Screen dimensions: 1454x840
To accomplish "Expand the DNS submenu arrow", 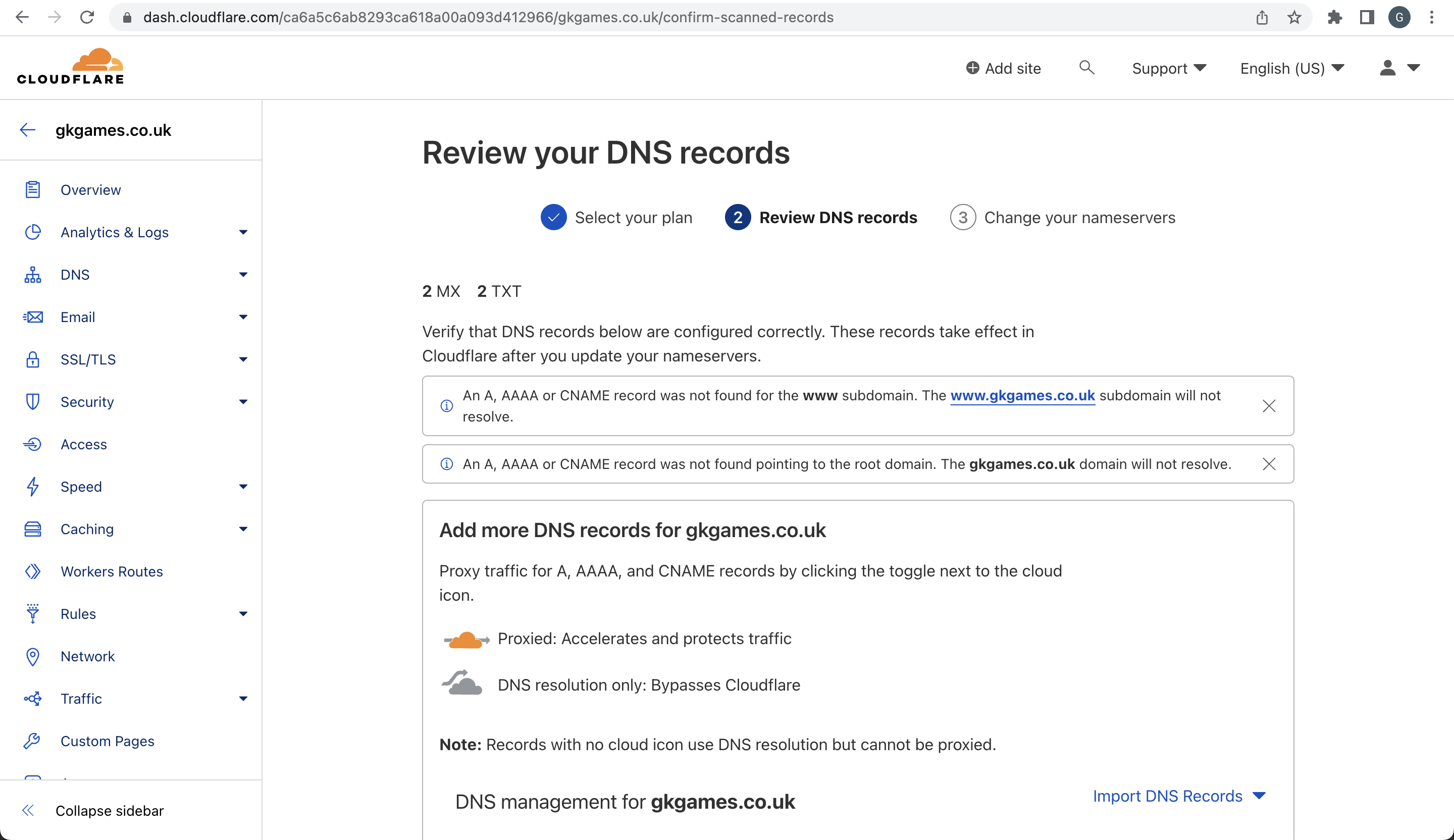I will 243,275.
